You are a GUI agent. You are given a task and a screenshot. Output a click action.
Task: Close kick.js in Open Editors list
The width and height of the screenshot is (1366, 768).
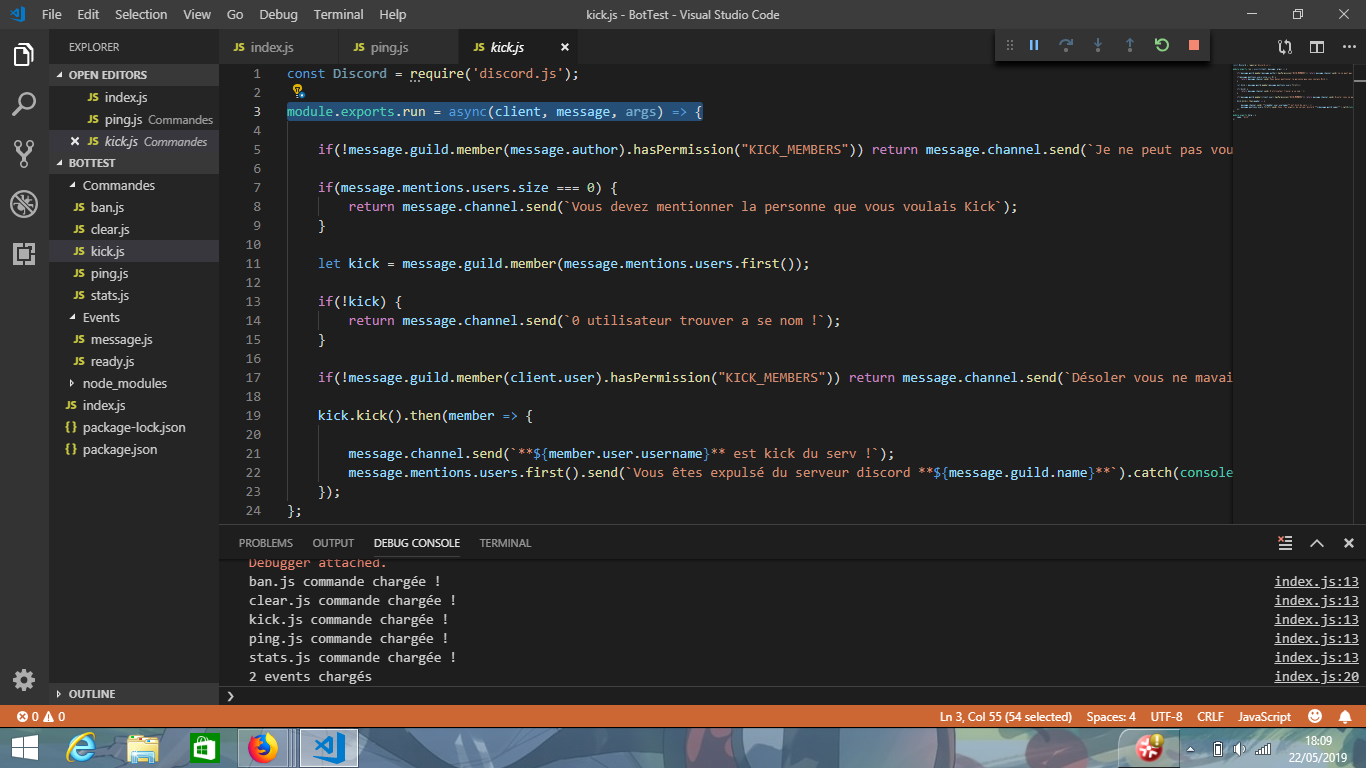[75, 141]
